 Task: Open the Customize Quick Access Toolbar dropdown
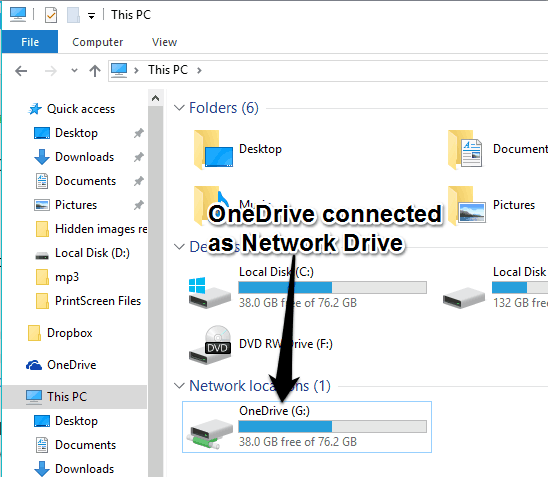pos(92,16)
